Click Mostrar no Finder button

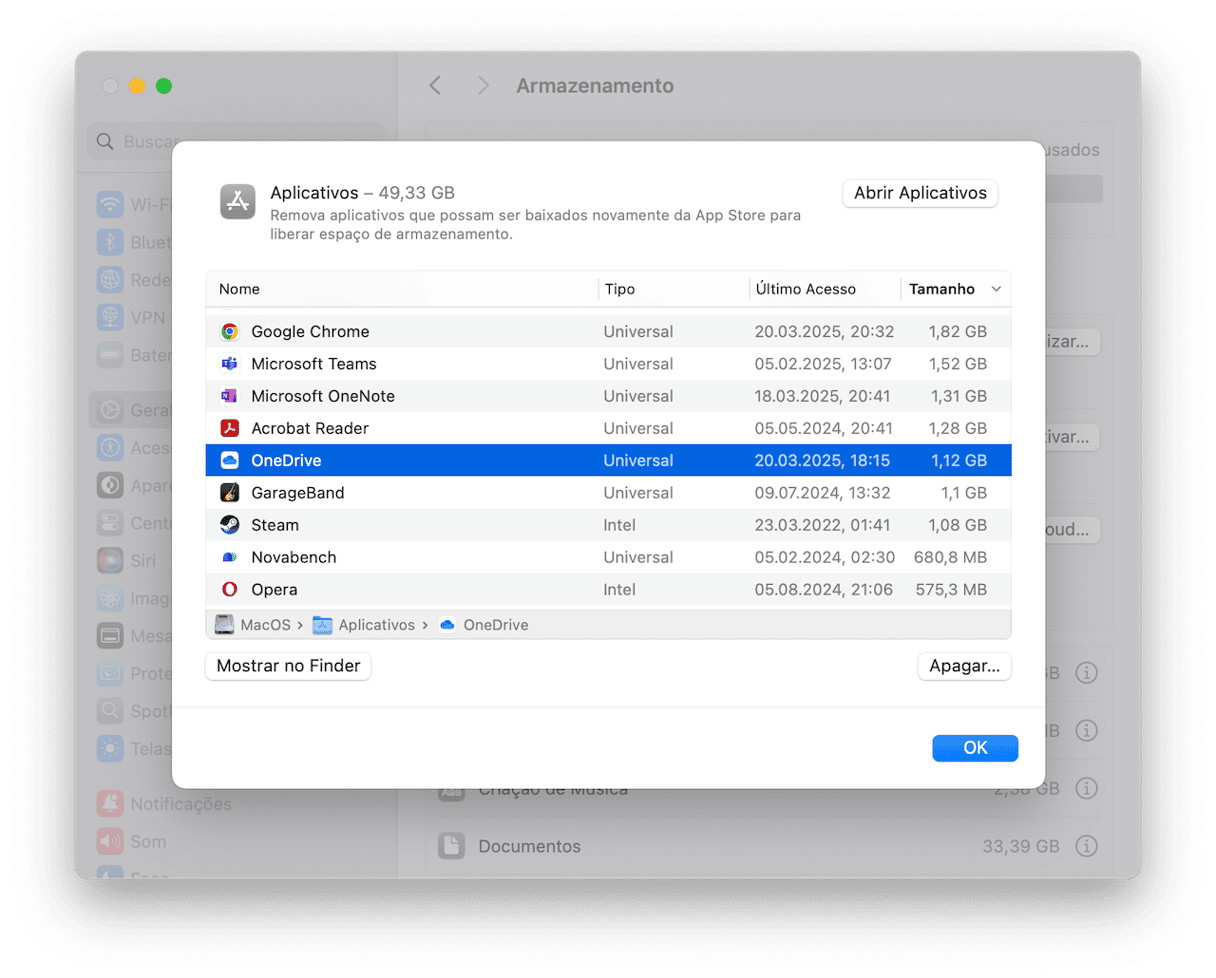point(288,666)
